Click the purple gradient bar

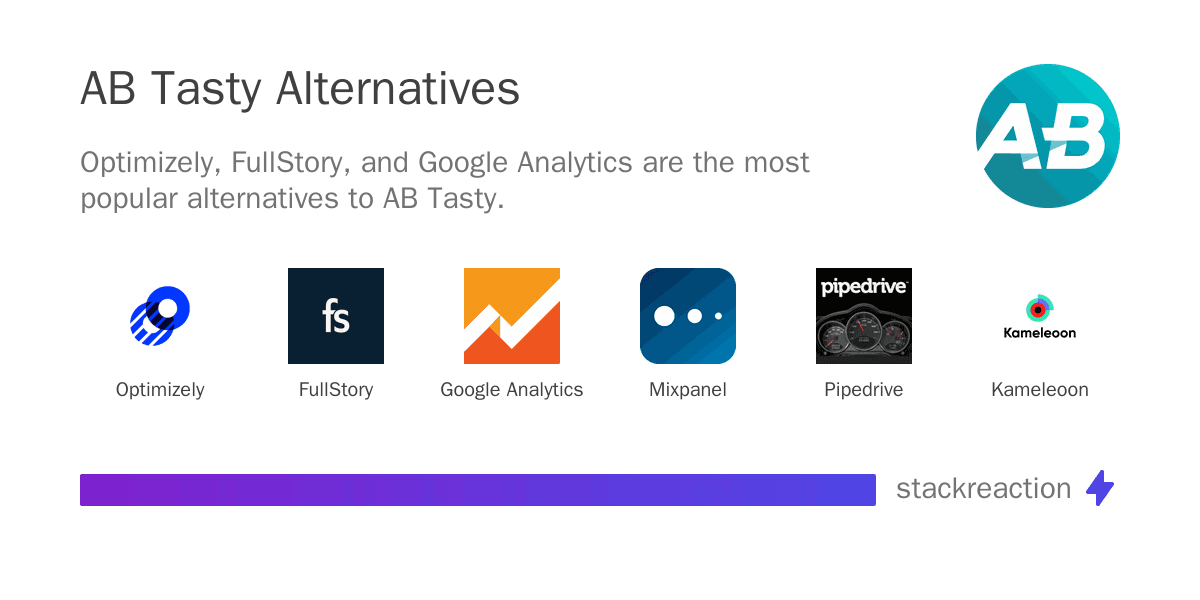click(478, 490)
